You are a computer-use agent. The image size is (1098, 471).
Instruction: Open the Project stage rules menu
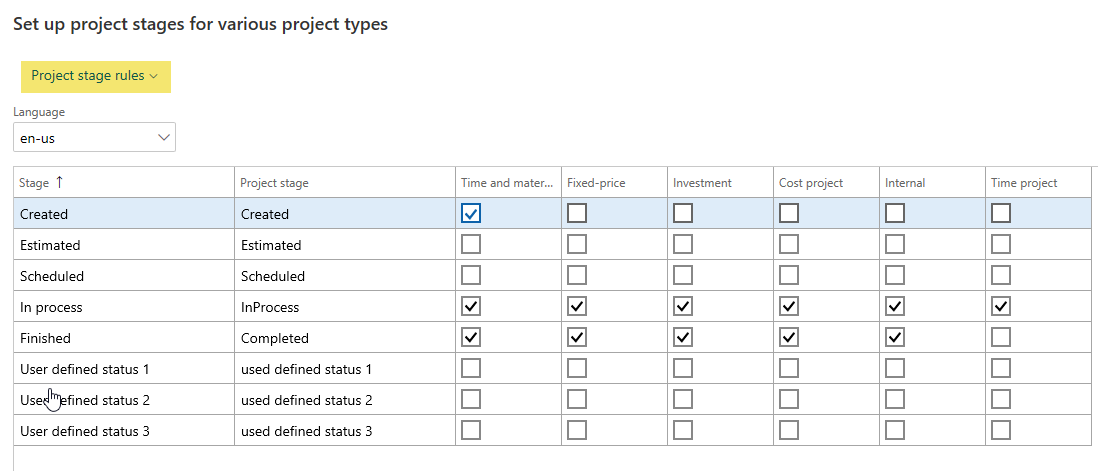95,76
